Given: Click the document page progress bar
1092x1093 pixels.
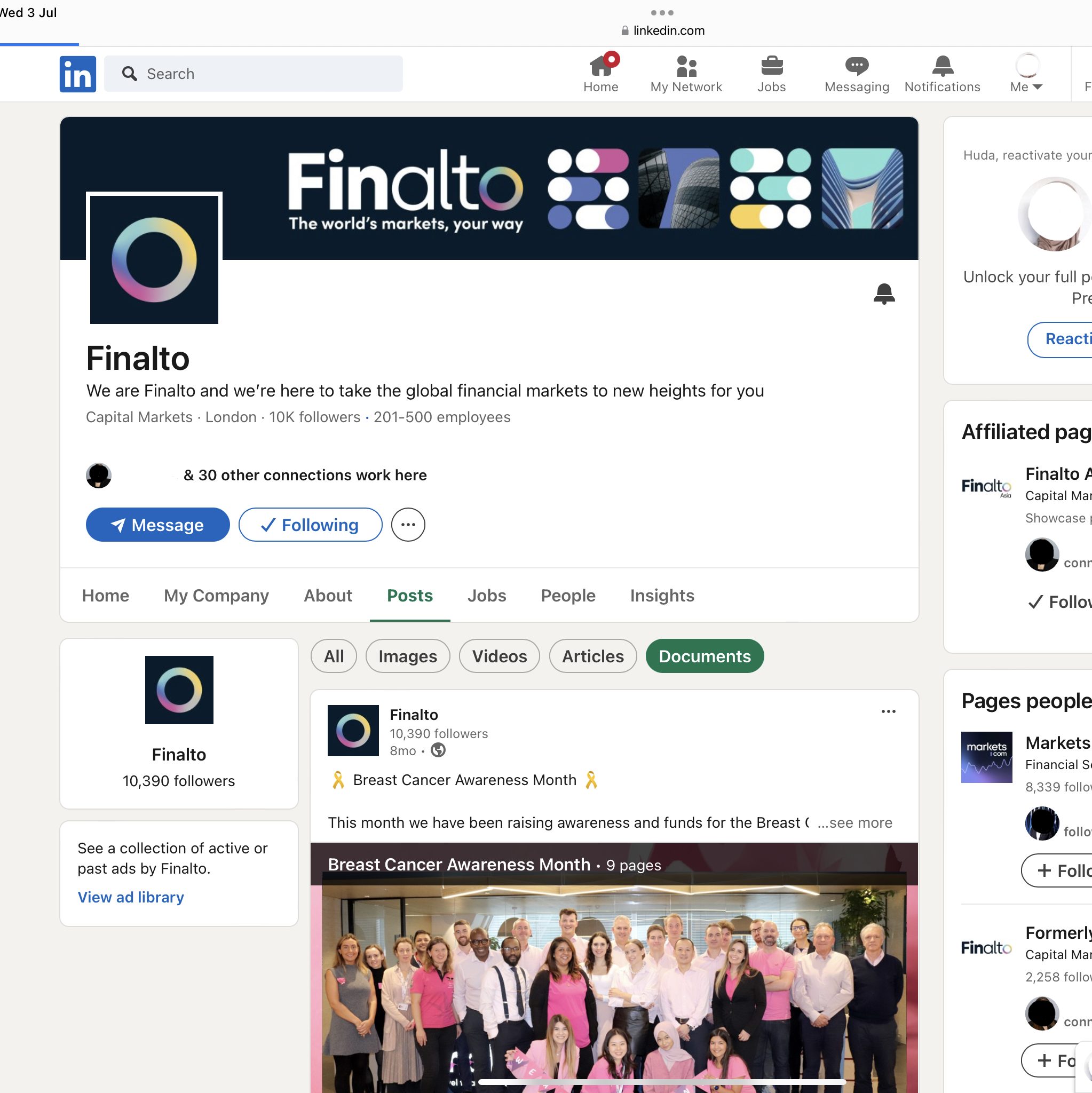Looking at the screenshot, I should coord(661,1082).
